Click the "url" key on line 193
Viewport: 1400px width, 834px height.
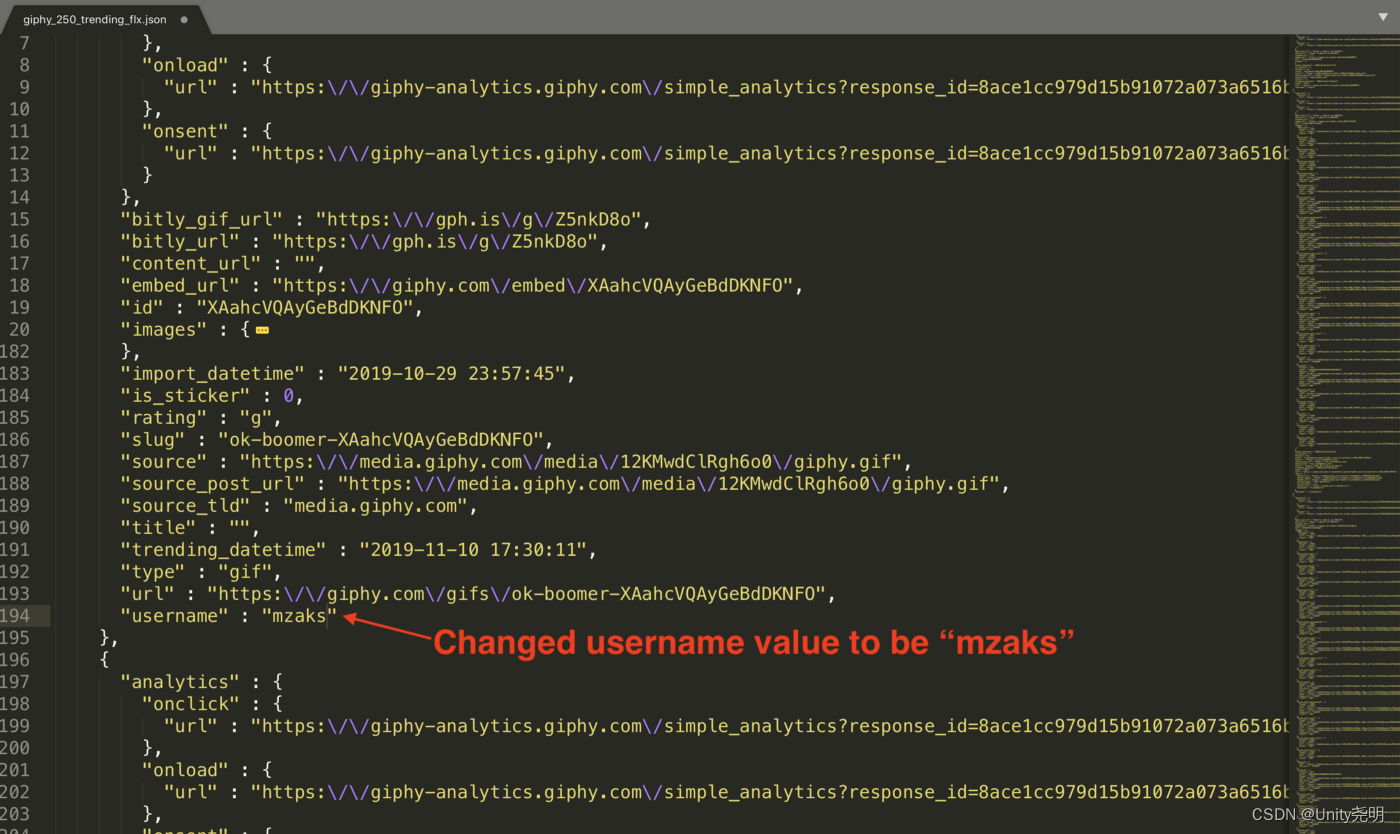coord(147,593)
